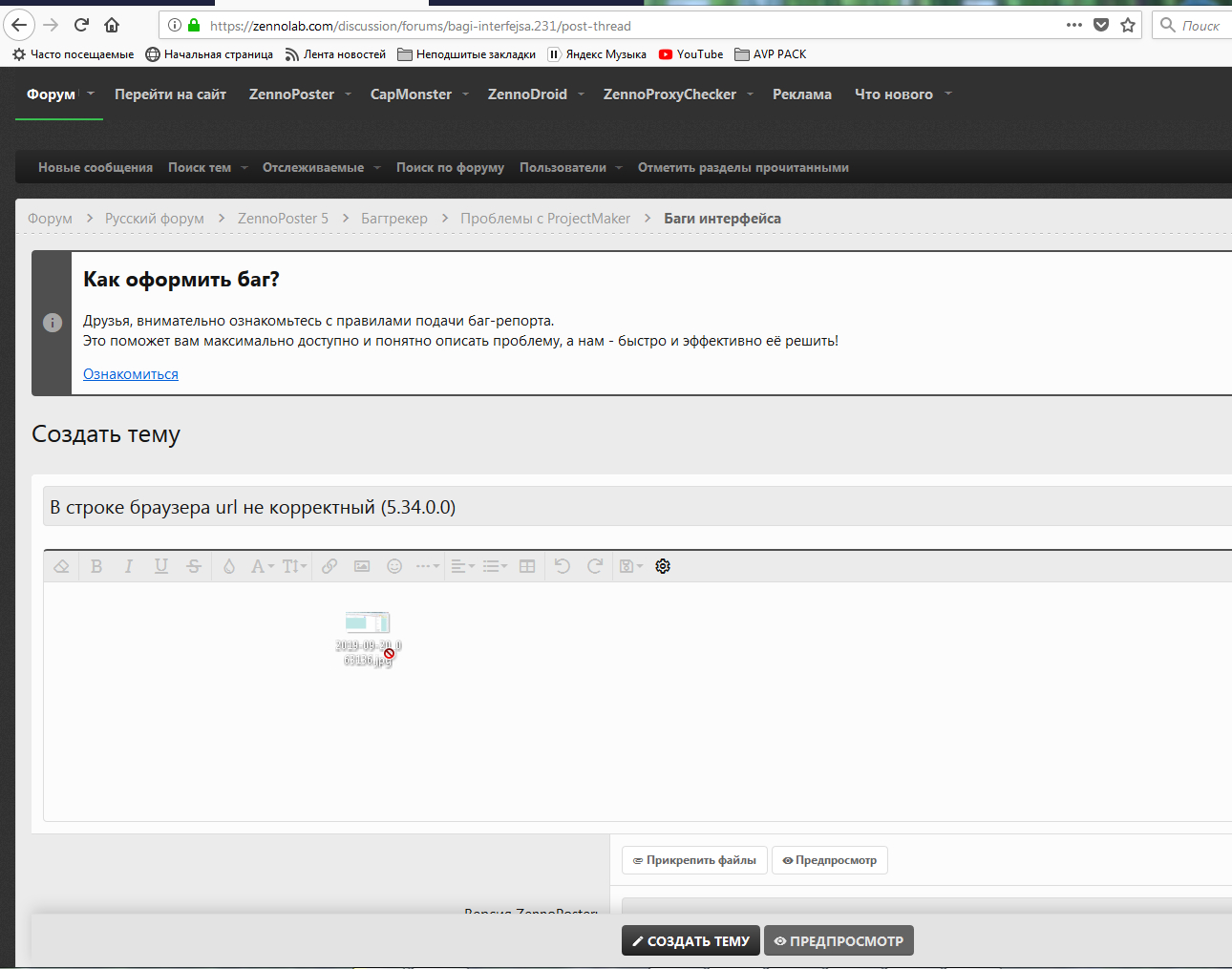
Task: Open the 'Яндекс Музыка' bookmark
Action: pyautogui.click(x=597, y=54)
